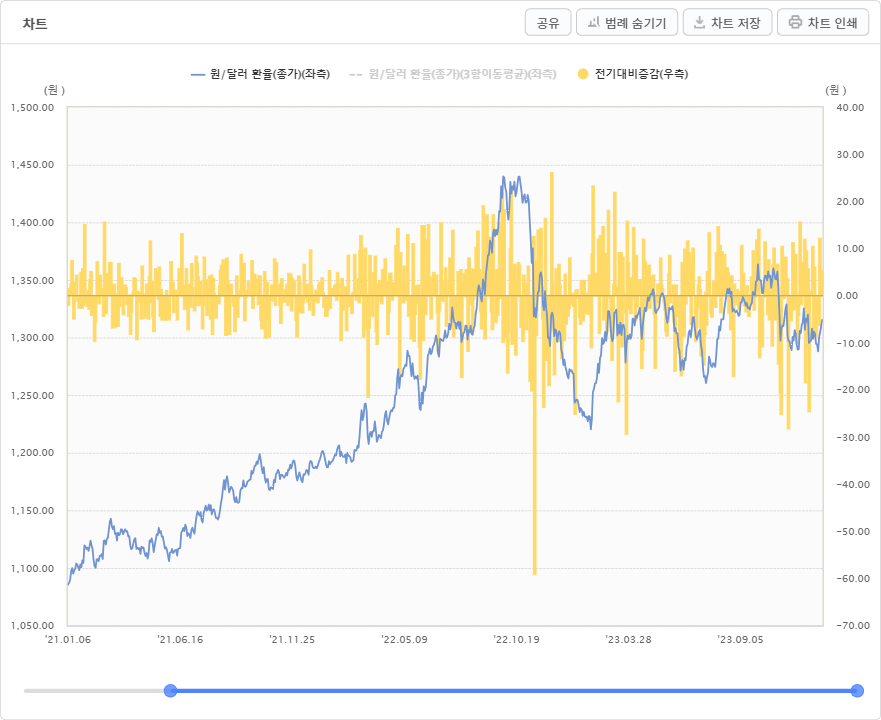
Task: Click the 1,500.00 left axis label
Action: tap(32, 107)
